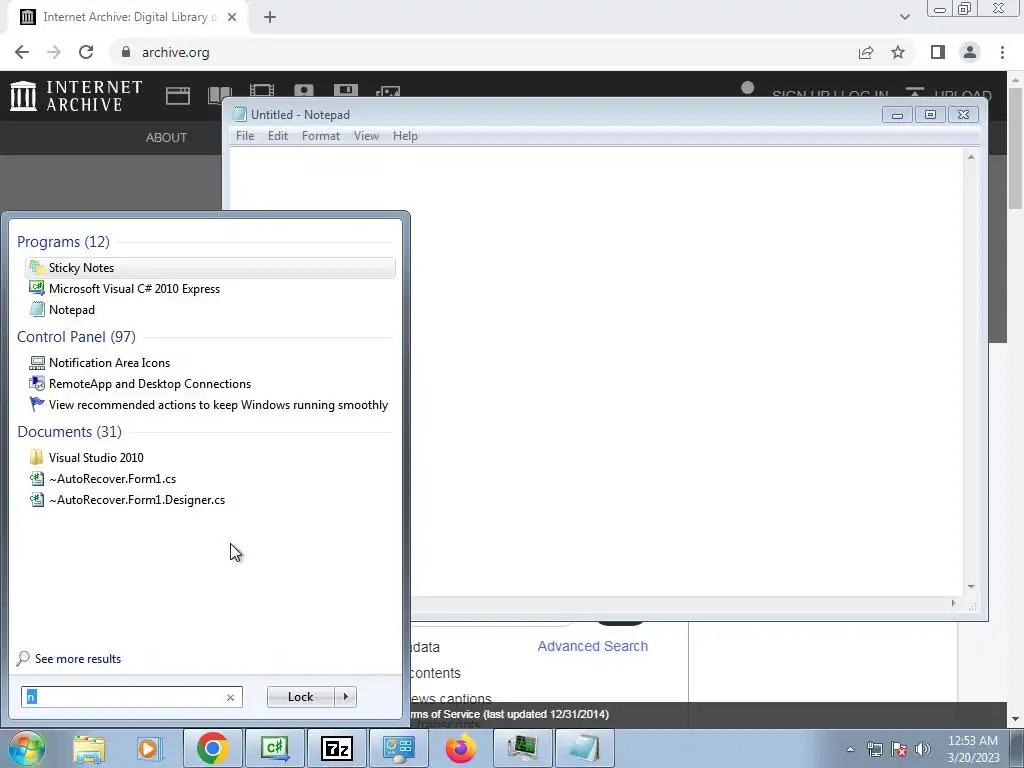Close the Internet Archive tab

tap(232, 17)
